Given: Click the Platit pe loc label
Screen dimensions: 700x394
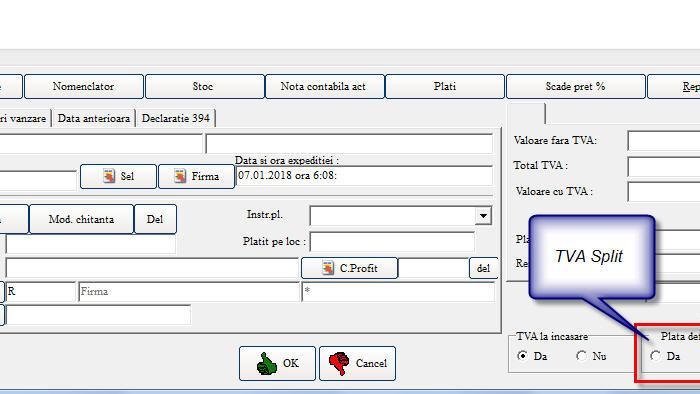Looking at the screenshot, I should click(x=274, y=241).
